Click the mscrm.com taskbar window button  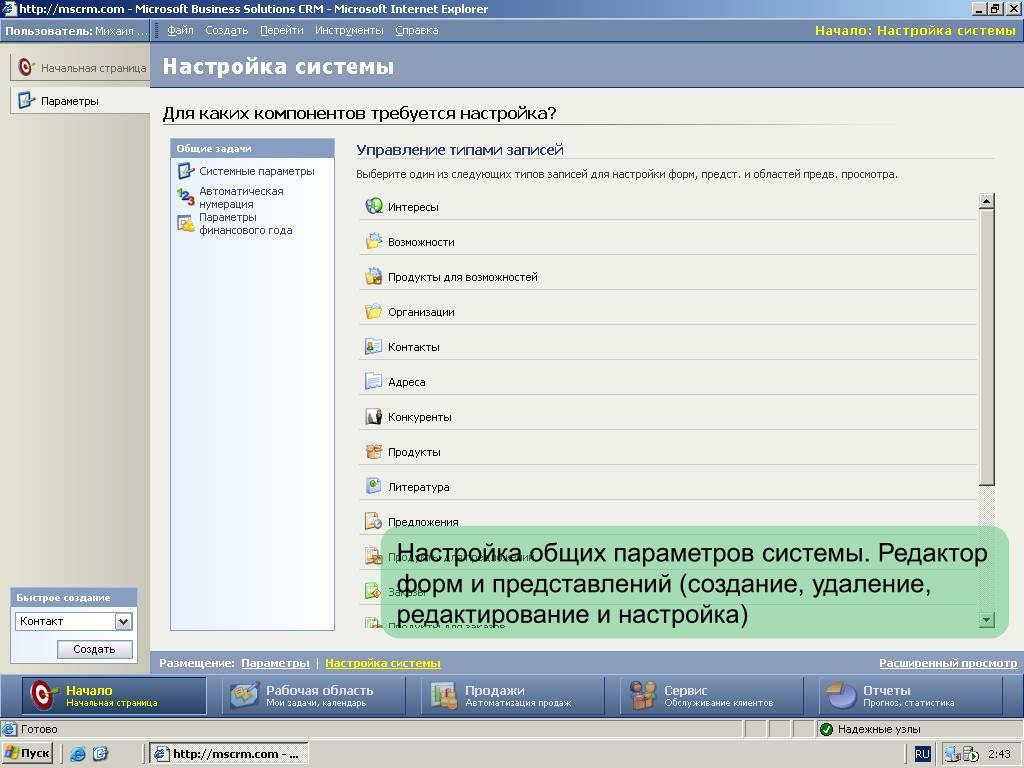point(229,754)
